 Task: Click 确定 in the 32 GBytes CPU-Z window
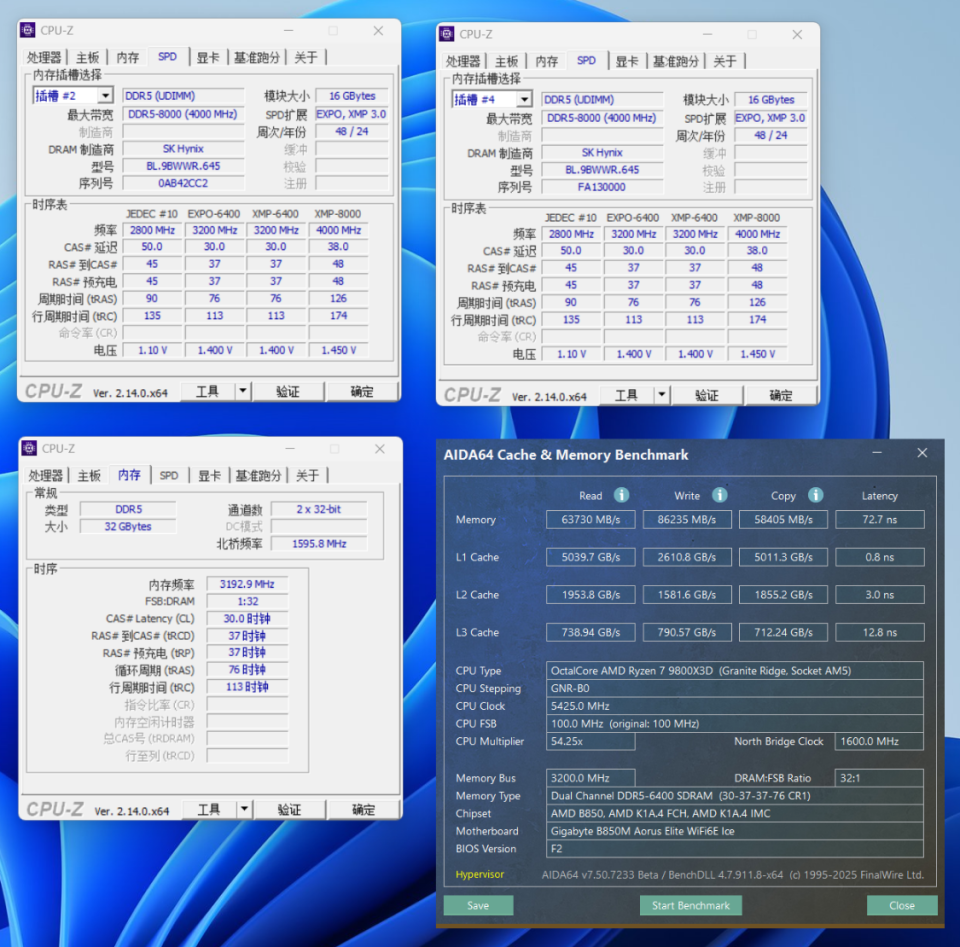click(364, 809)
